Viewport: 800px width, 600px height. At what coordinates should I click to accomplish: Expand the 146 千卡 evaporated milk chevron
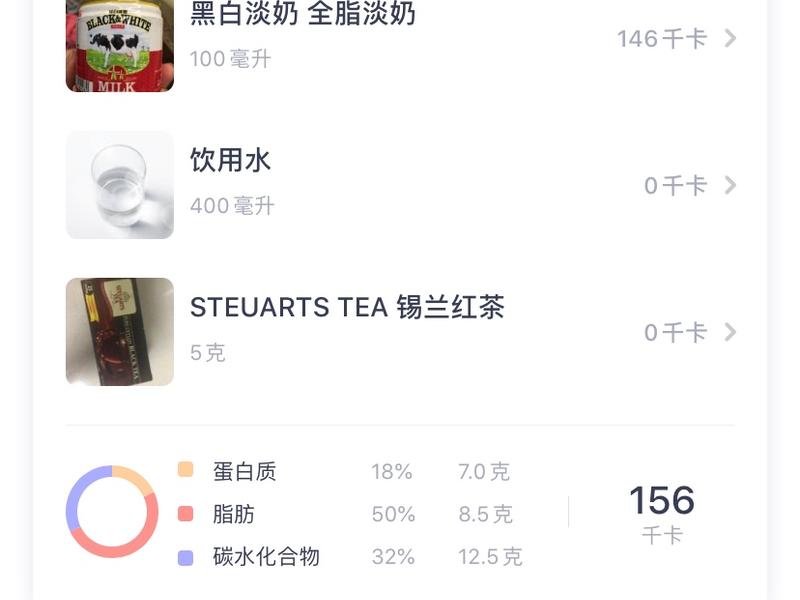tap(730, 38)
